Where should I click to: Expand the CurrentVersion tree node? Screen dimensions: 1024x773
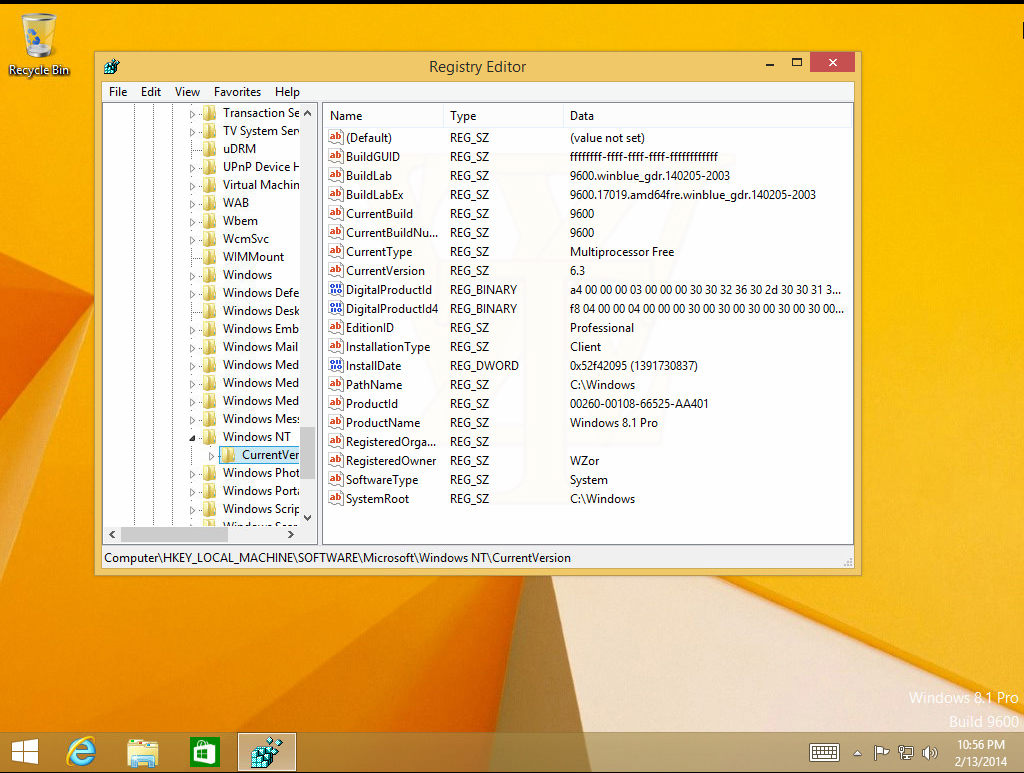pyautogui.click(x=211, y=456)
